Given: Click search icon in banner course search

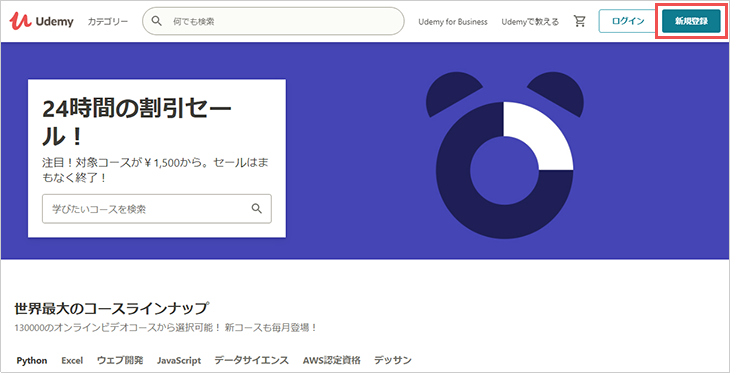Looking at the screenshot, I should tap(257, 208).
